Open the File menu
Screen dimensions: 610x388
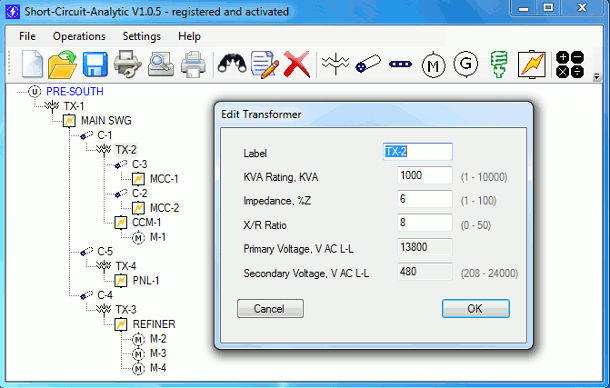[x=27, y=36]
